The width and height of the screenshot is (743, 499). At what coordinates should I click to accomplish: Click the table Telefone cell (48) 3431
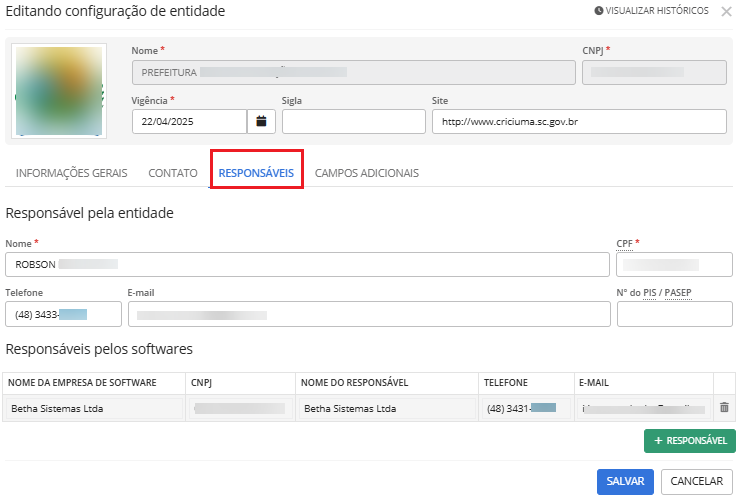point(526,408)
